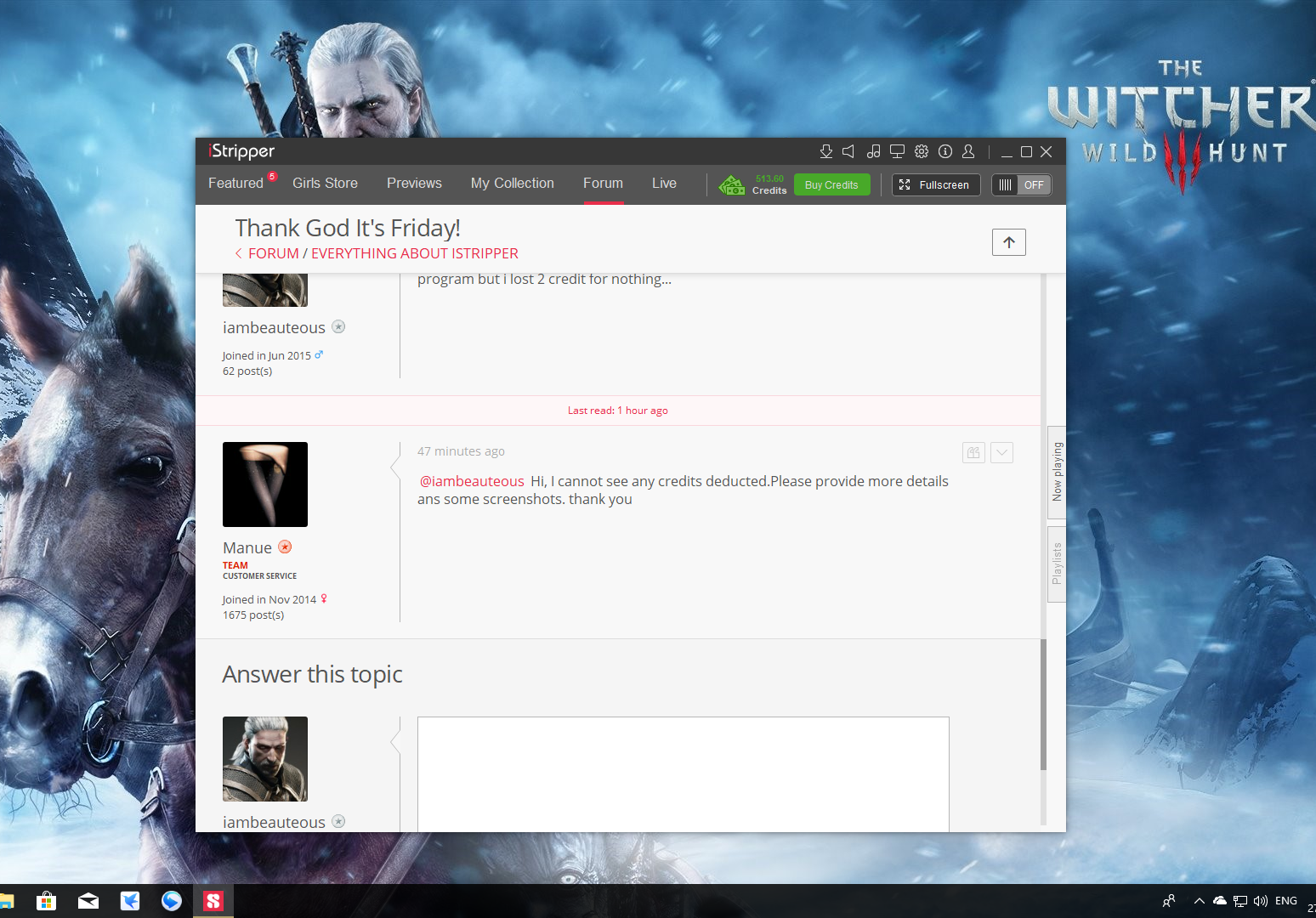The width and height of the screenshot is (1316, 918).
Task: Click the blue bird app taskbar icon
Action: tap(130, 901)
